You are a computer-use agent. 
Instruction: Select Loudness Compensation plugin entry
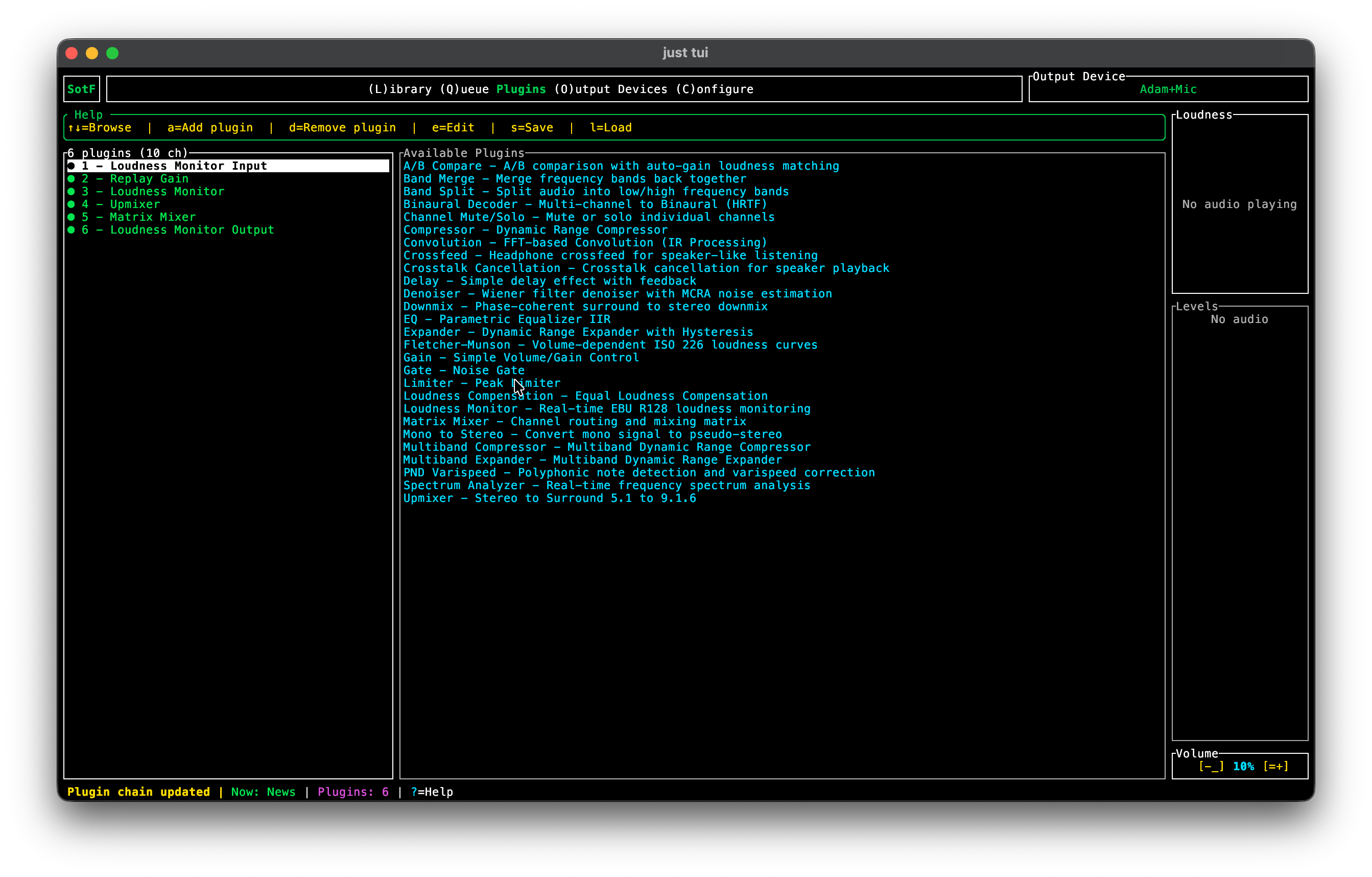click(x=585, y=396)
